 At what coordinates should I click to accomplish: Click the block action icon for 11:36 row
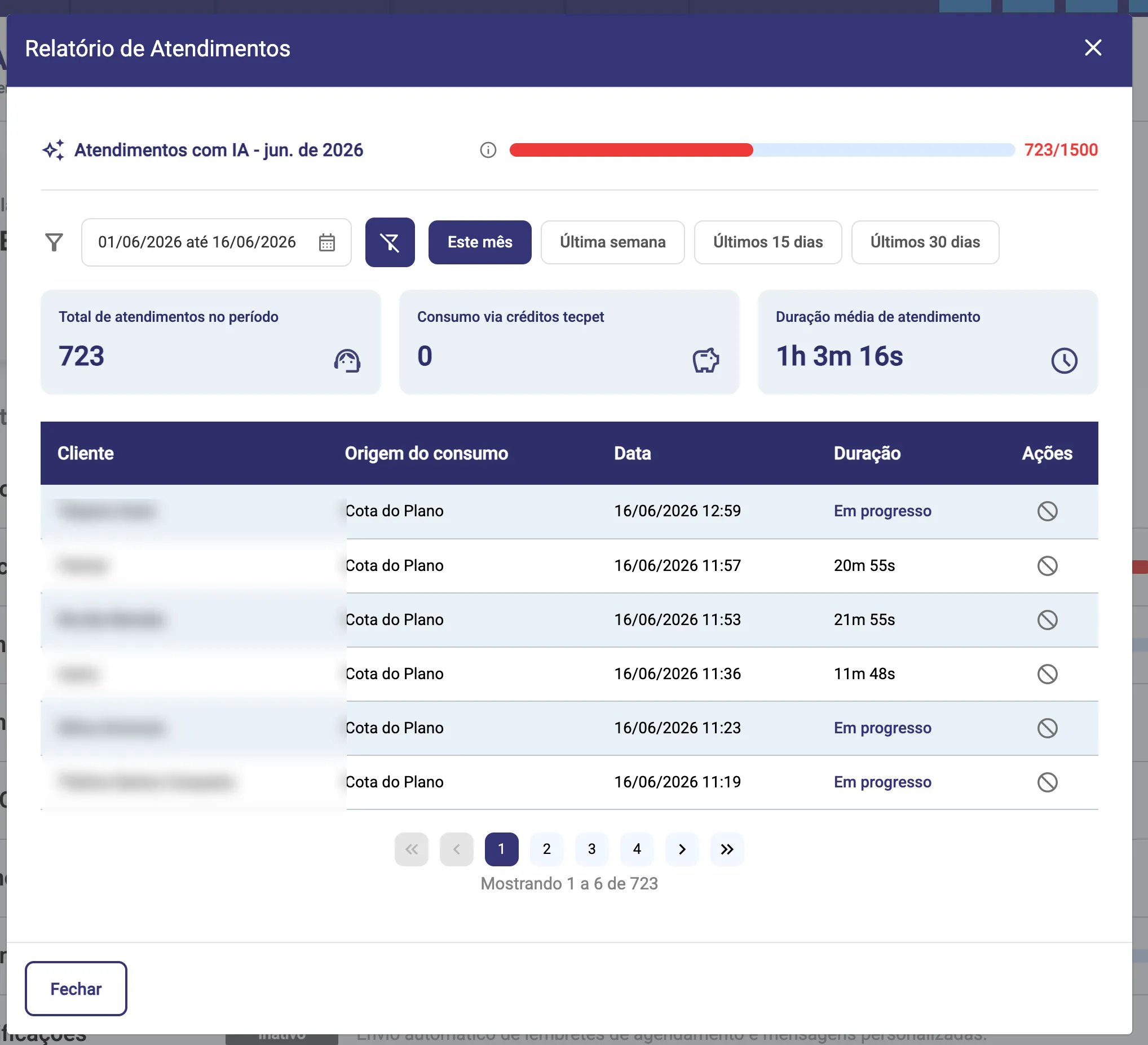click(1047, 674)
